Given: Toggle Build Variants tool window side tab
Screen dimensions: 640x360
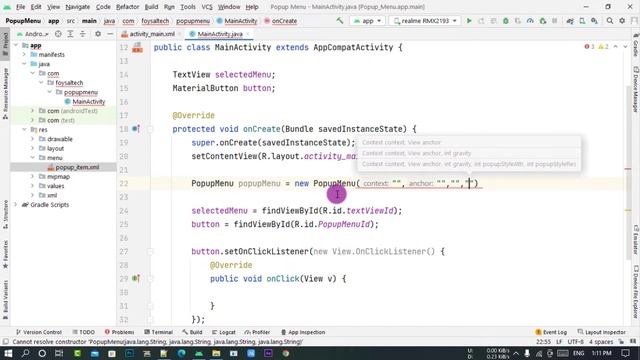Looking at the screenshot, I should (5, 300).
